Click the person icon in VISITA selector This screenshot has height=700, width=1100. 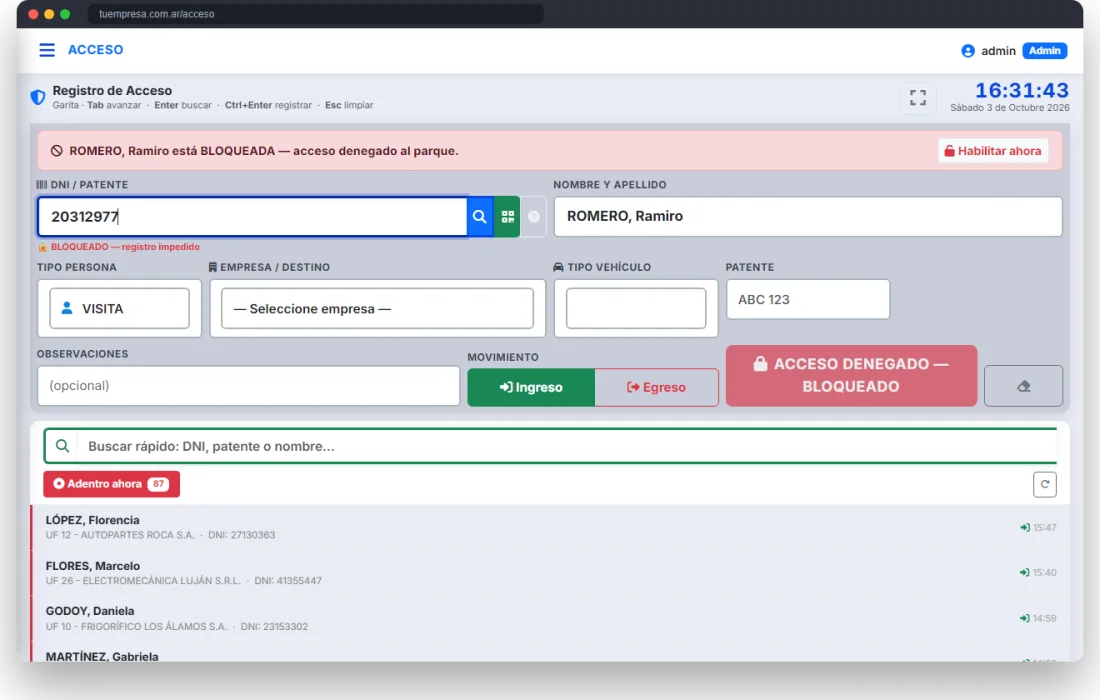coord(67,308)
